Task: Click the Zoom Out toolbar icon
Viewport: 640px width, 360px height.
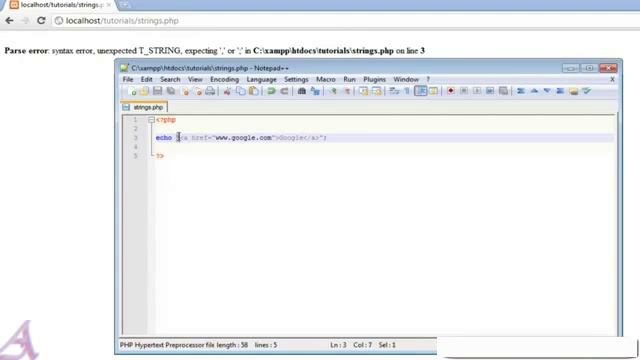Action: click(x=347, y=91)
